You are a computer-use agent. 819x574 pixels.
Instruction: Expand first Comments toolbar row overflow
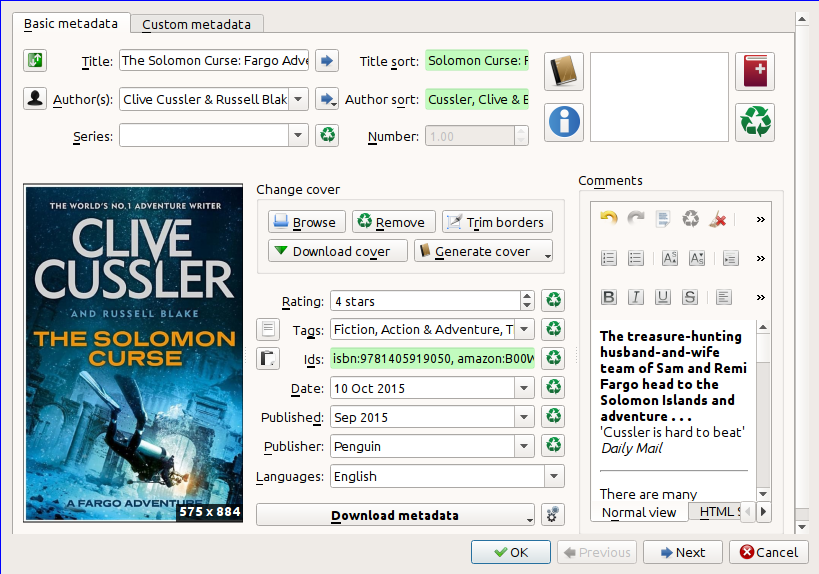[760, 219]
